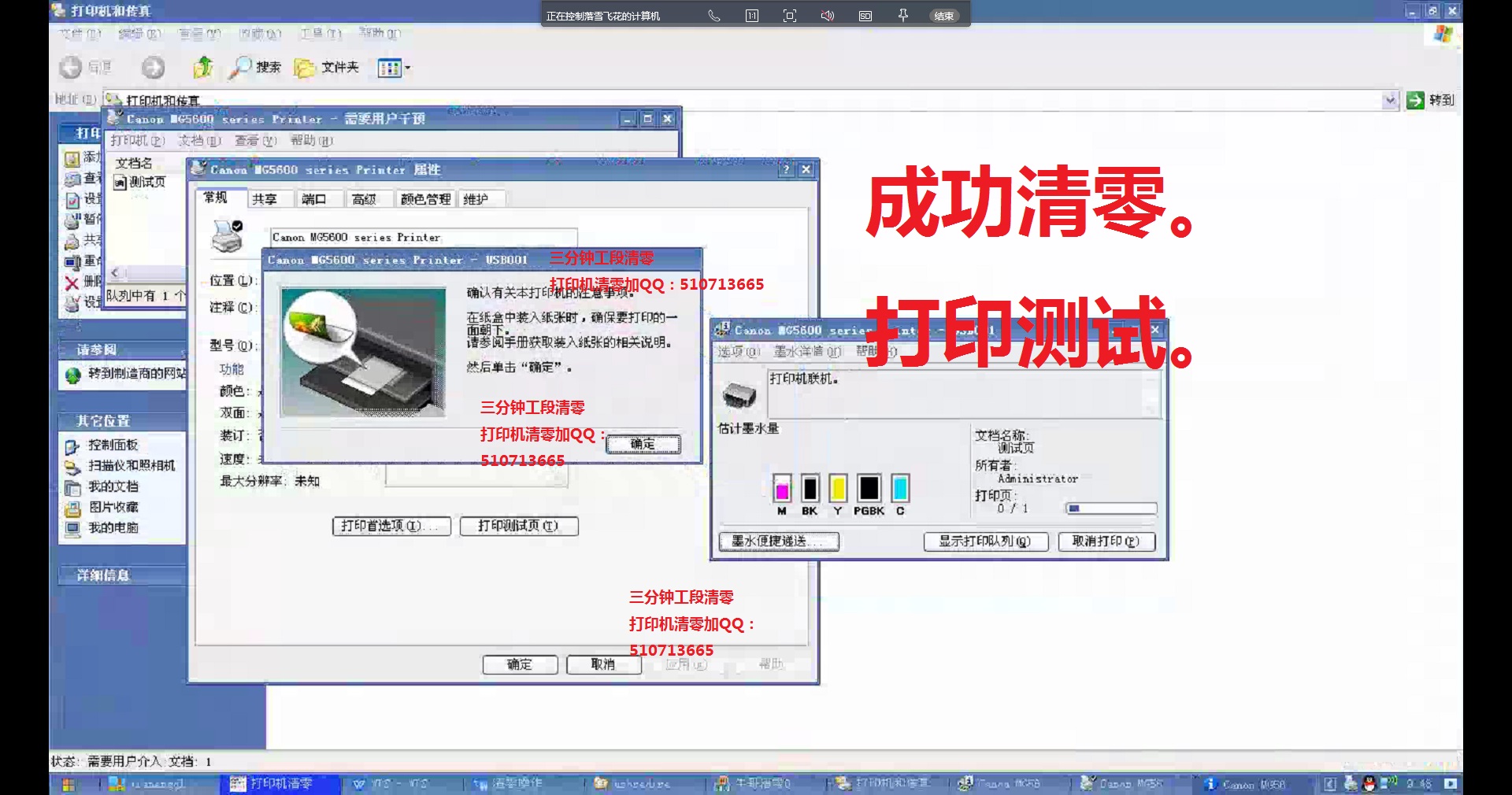Click the ? help button in properties title
1512x795 pixels.
click(x=786, y=169)
